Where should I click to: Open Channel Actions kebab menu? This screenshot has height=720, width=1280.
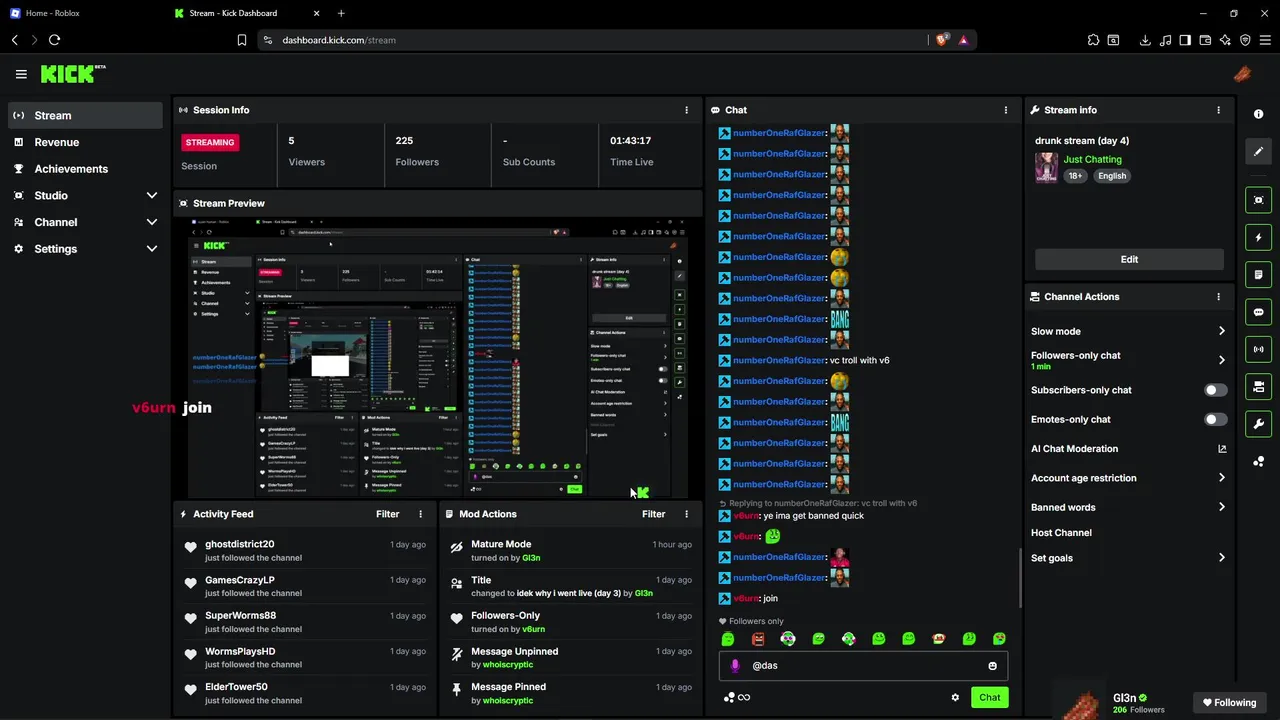tap(1218, 297)
